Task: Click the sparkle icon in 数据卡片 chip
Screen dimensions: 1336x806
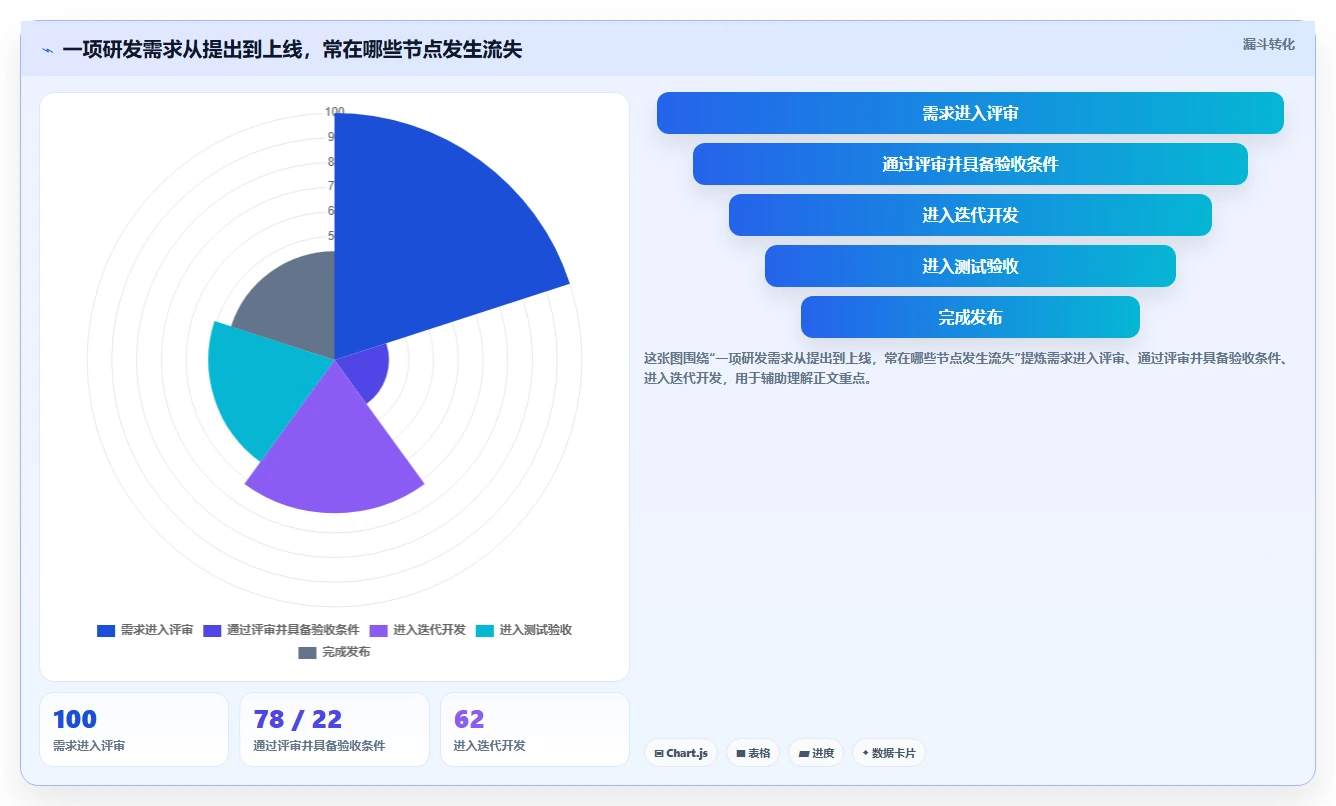Action: (865, 752)
